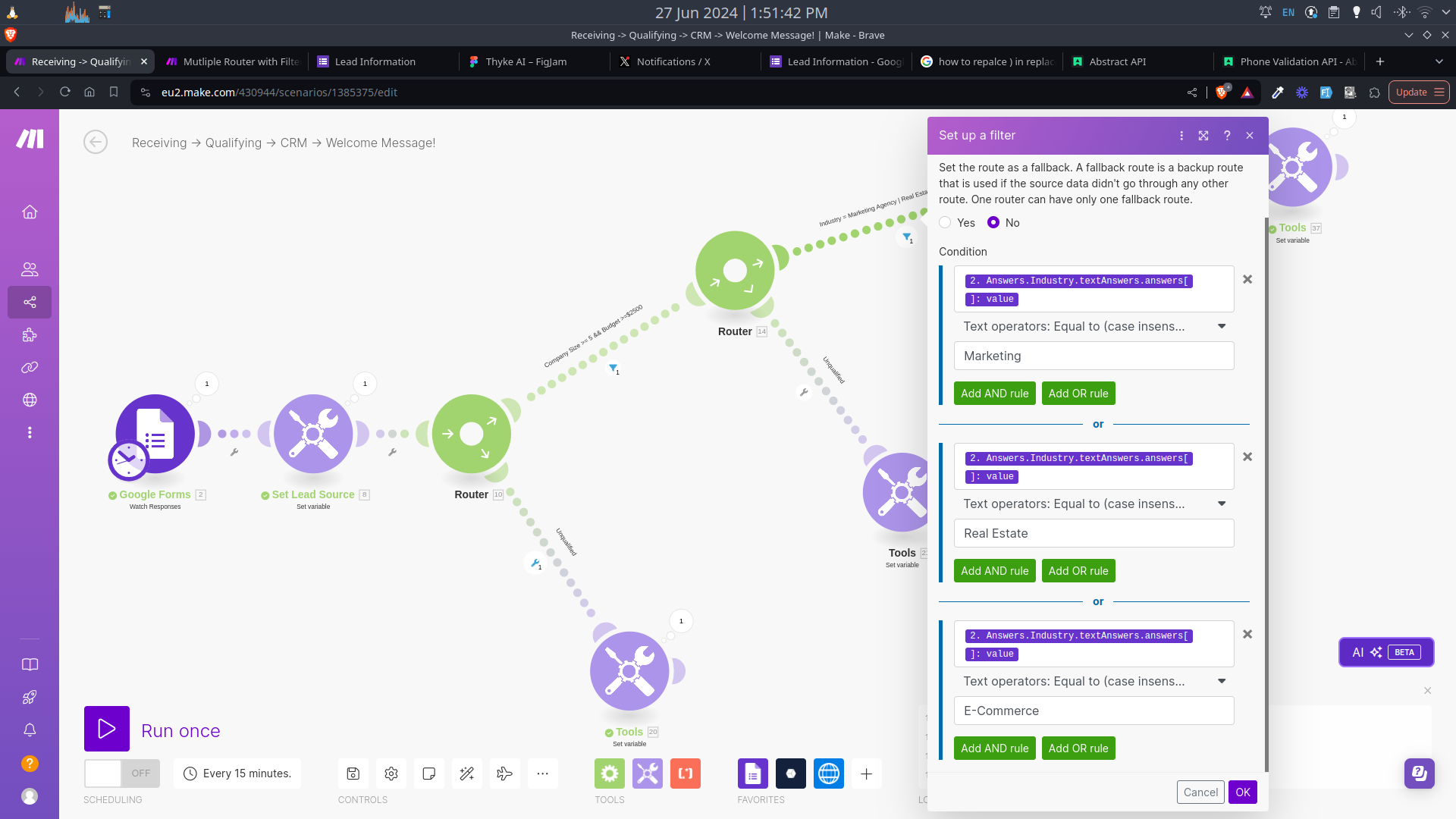Viewport: 1456px width, 819px height.
Task: Toggle scheduling switch from OFF
Action: click(x=122, y=773)
